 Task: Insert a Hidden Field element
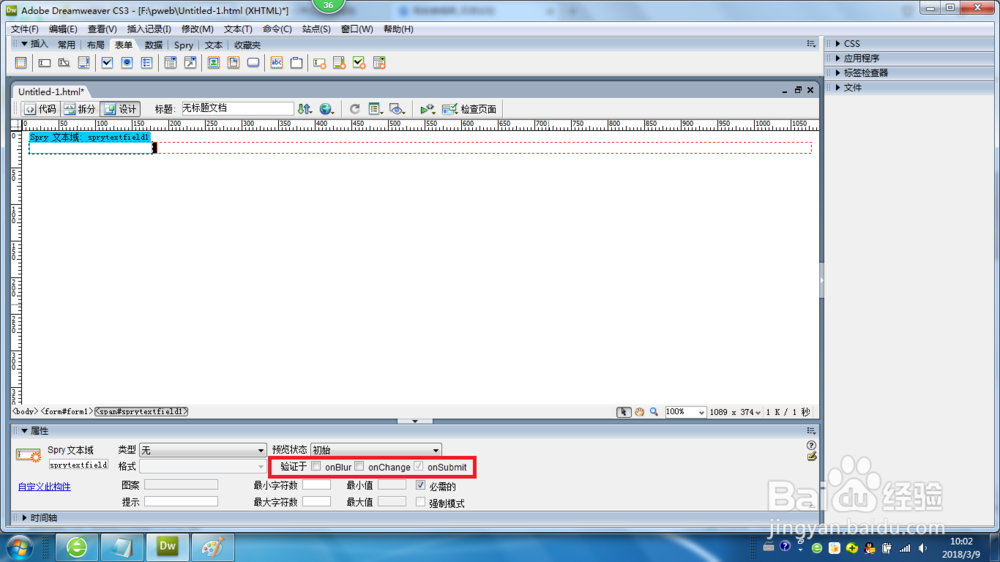(64, 63)
